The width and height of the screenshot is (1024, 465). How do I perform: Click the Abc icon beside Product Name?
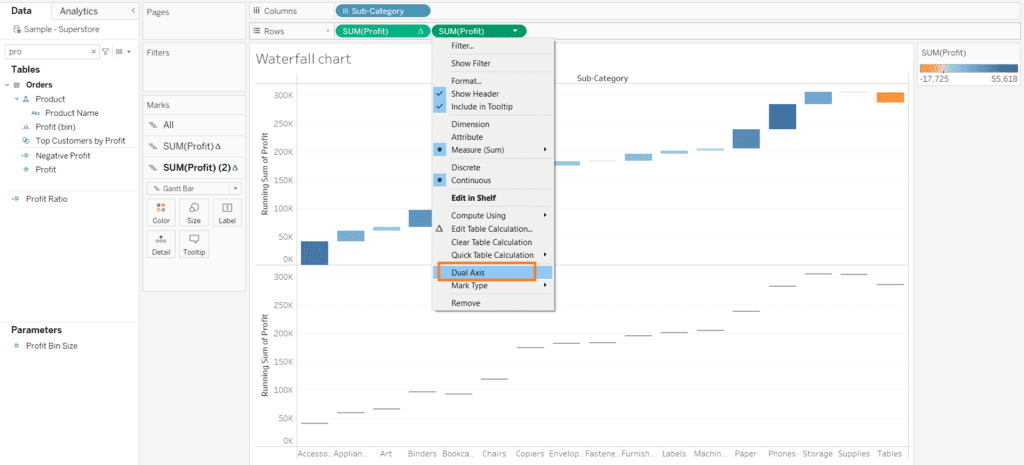click(x=36, y=113)
